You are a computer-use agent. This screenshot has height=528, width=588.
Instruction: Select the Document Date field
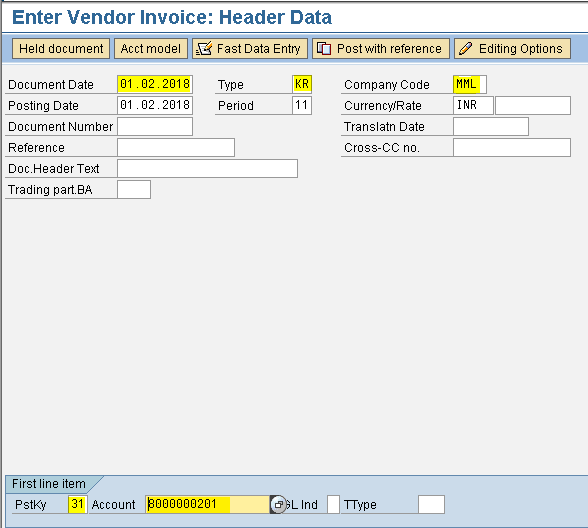pos(155,84)
